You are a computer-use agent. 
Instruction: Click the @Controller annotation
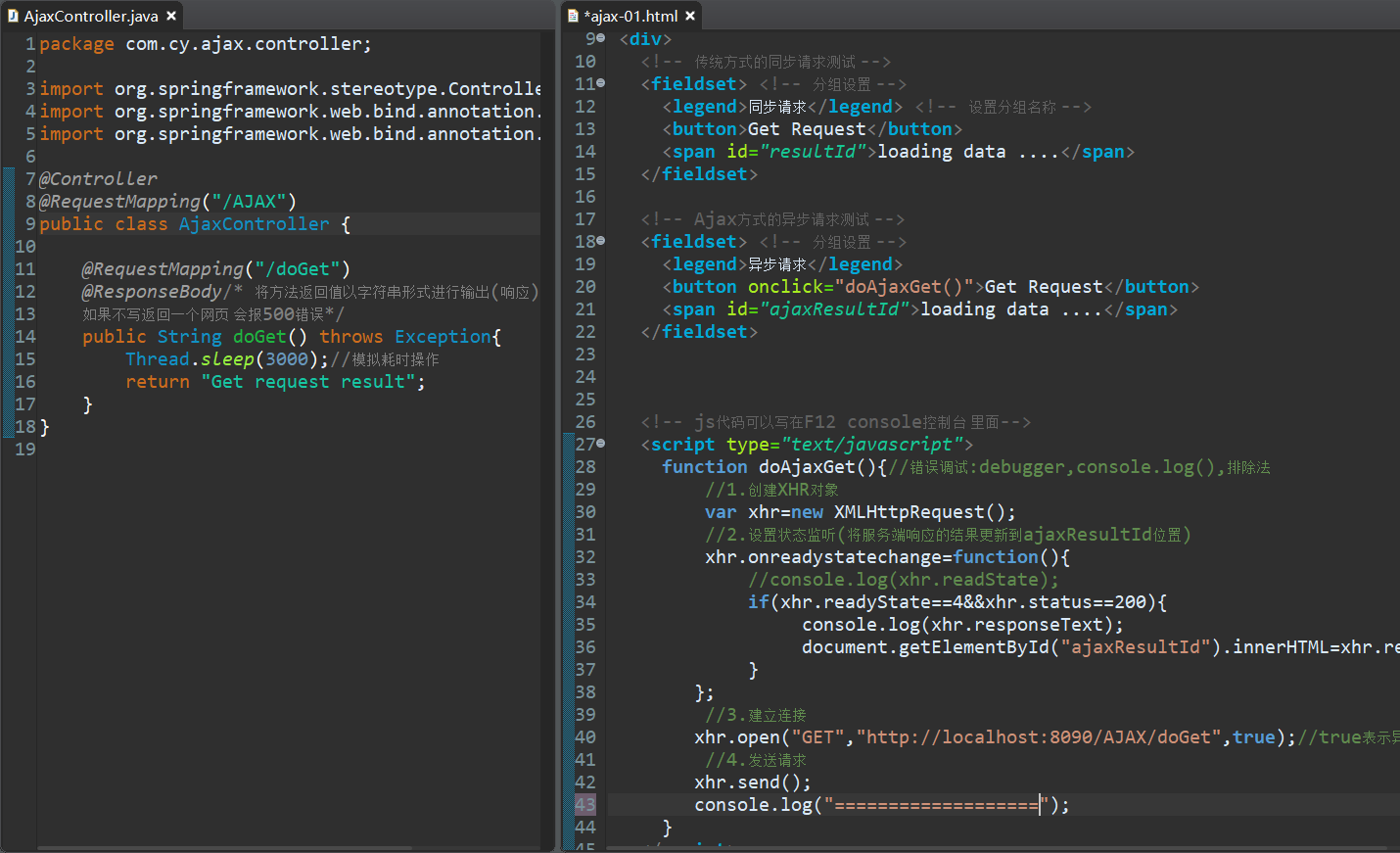pos(98,178)
